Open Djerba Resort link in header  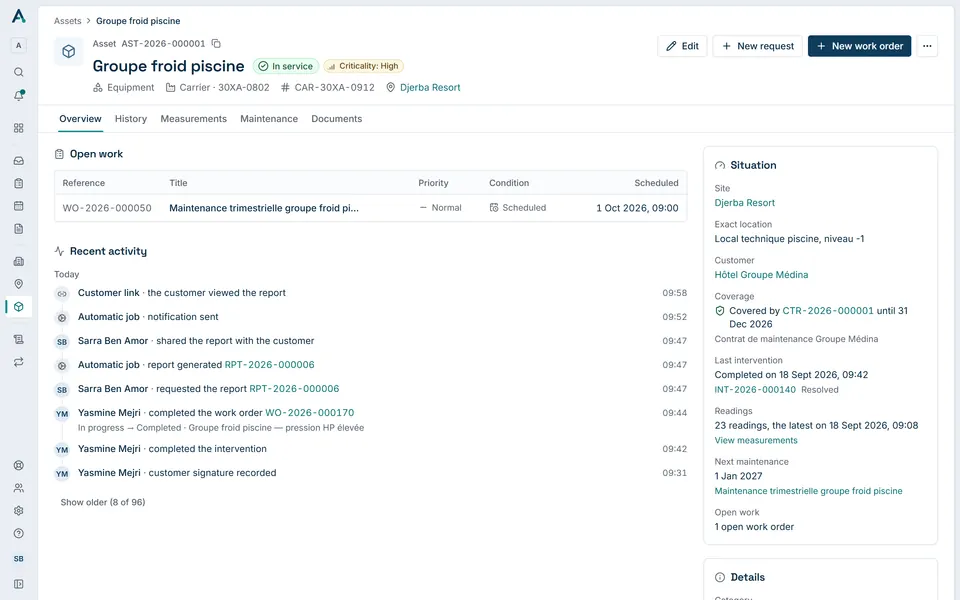pyautogui.click(x=430, y=88)
